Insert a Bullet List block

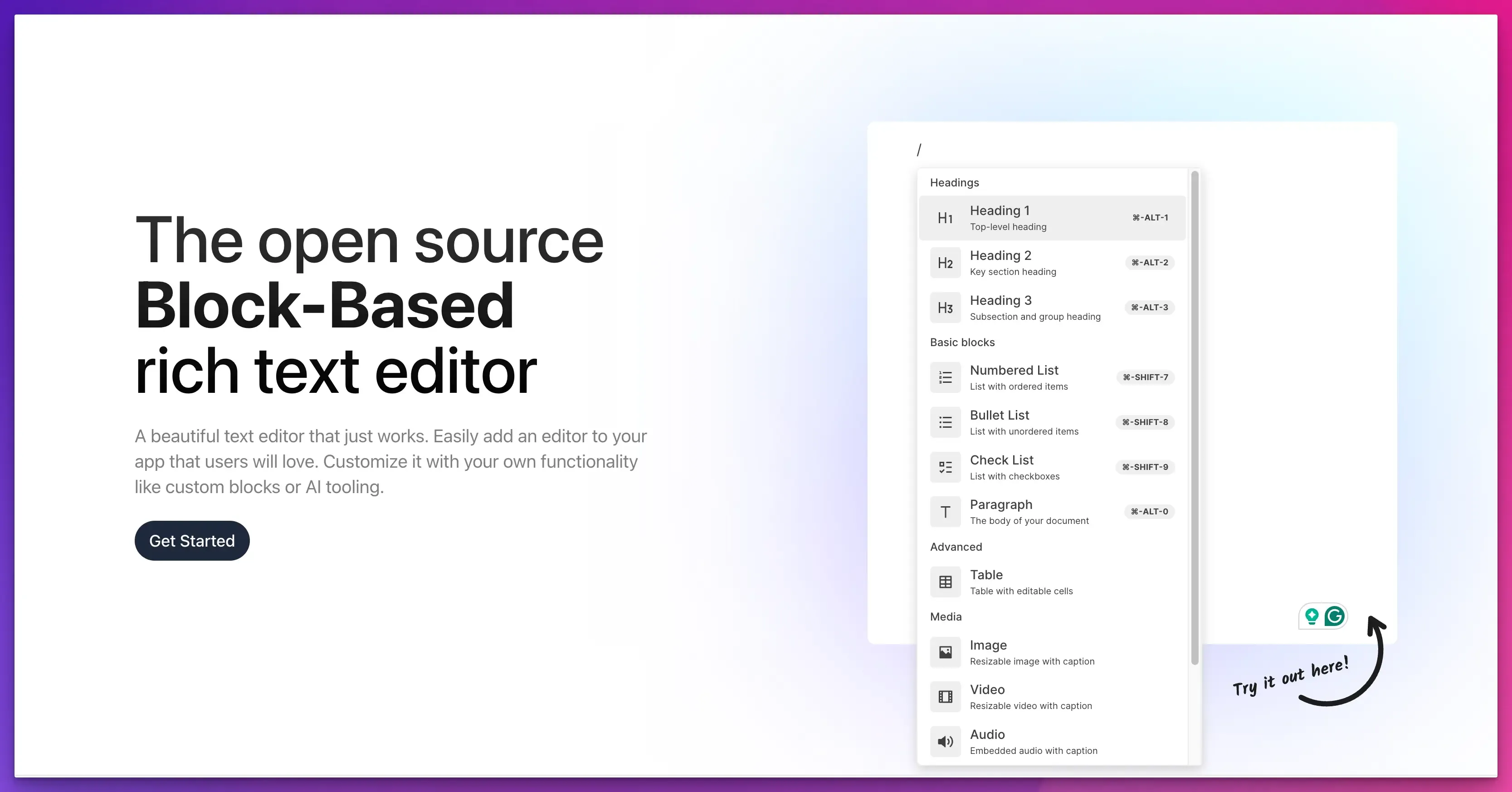(1053, 422)
